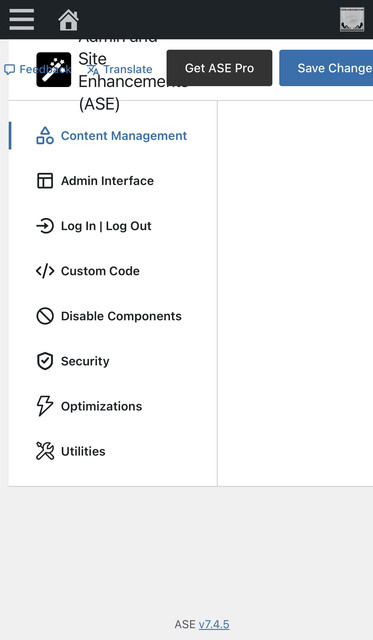Click the Security shield check icon
373x640 pixels.
coord(45,361)
